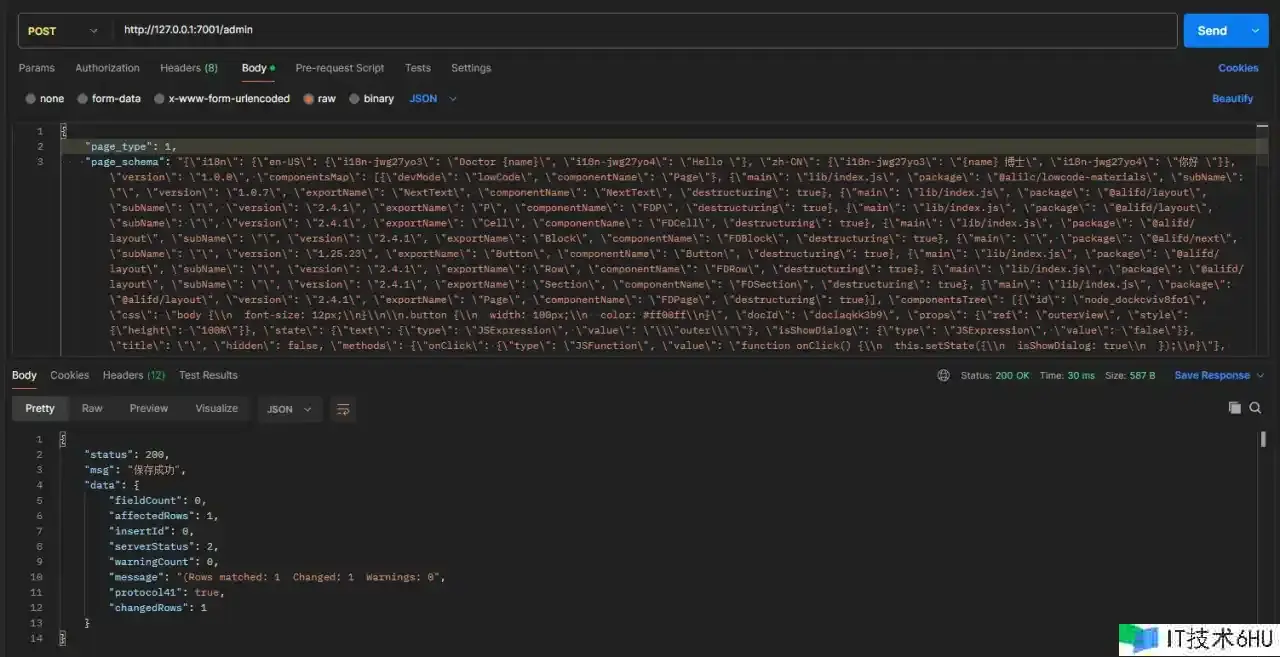
Task: Click the search response magnifier icon
Action: point(1255,408)
